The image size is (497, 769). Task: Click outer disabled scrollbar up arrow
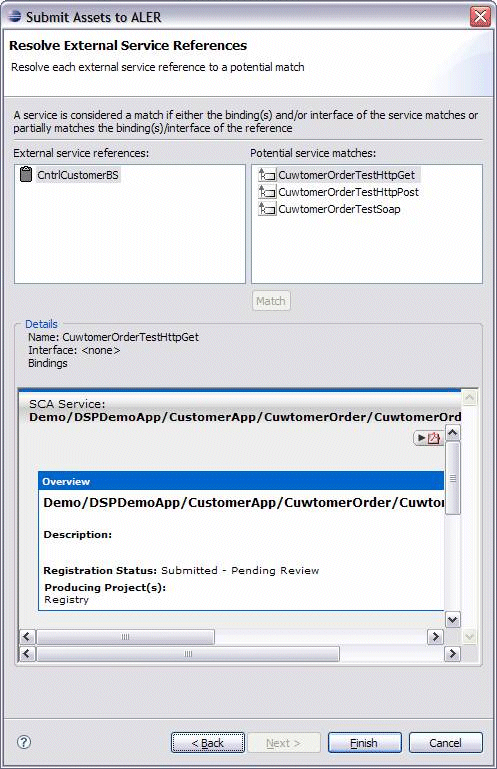[470, 398]
